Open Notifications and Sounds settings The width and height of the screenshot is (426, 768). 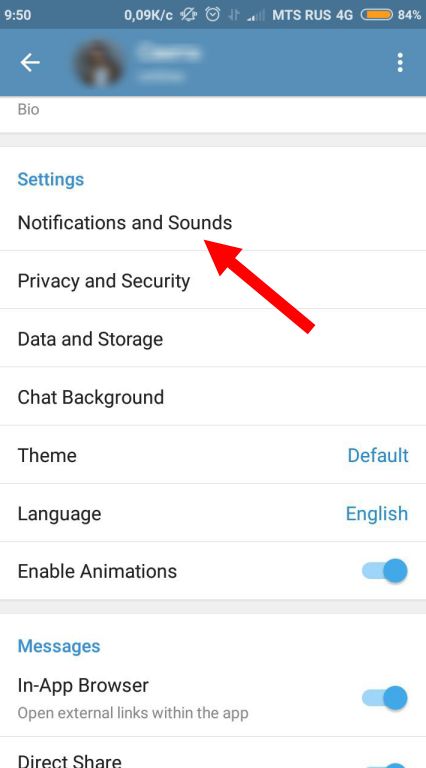(x=213, y=222)
